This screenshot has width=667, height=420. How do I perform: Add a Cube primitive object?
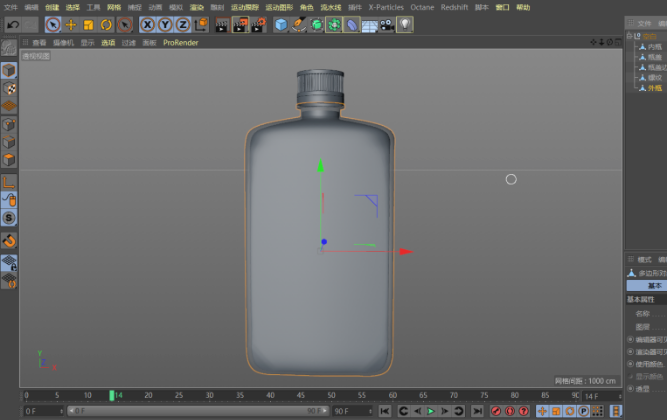pos(281,24)
